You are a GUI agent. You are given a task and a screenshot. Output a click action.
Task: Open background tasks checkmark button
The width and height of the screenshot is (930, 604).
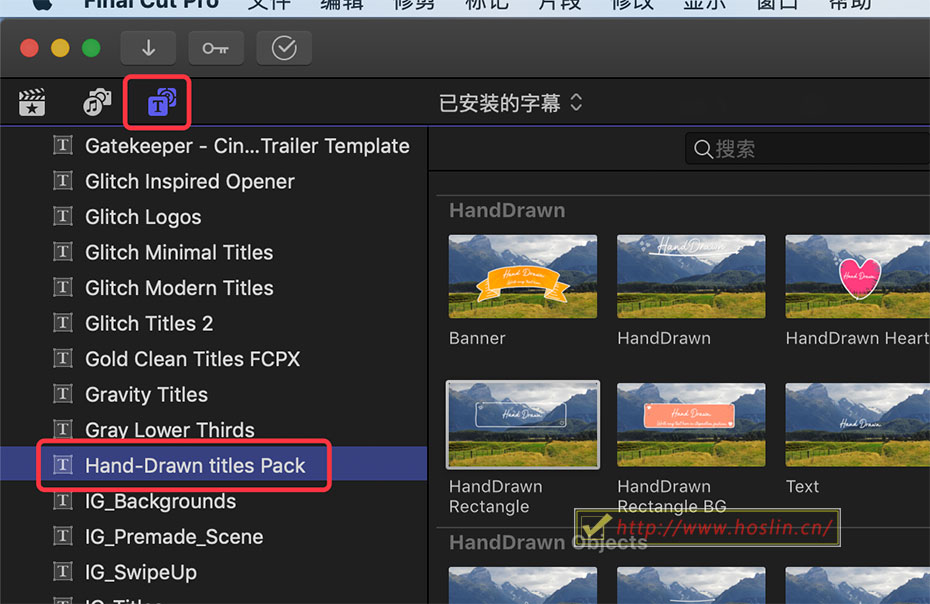click(x=284, y=48)
